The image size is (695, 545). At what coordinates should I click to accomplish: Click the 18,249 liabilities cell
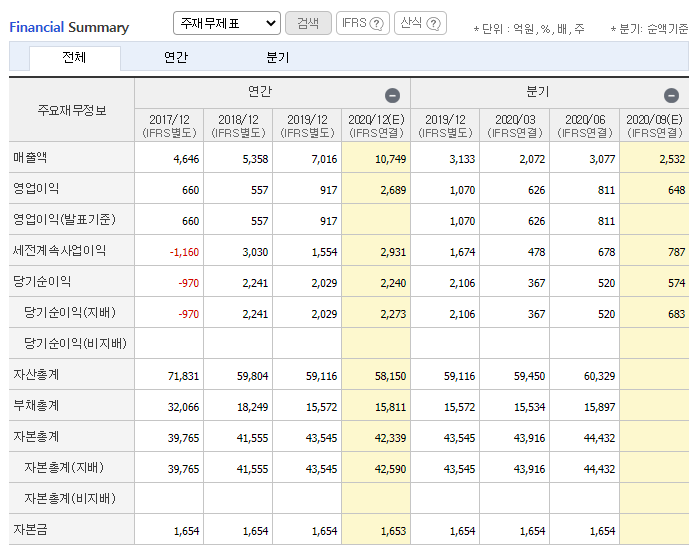tap(238, 407)
